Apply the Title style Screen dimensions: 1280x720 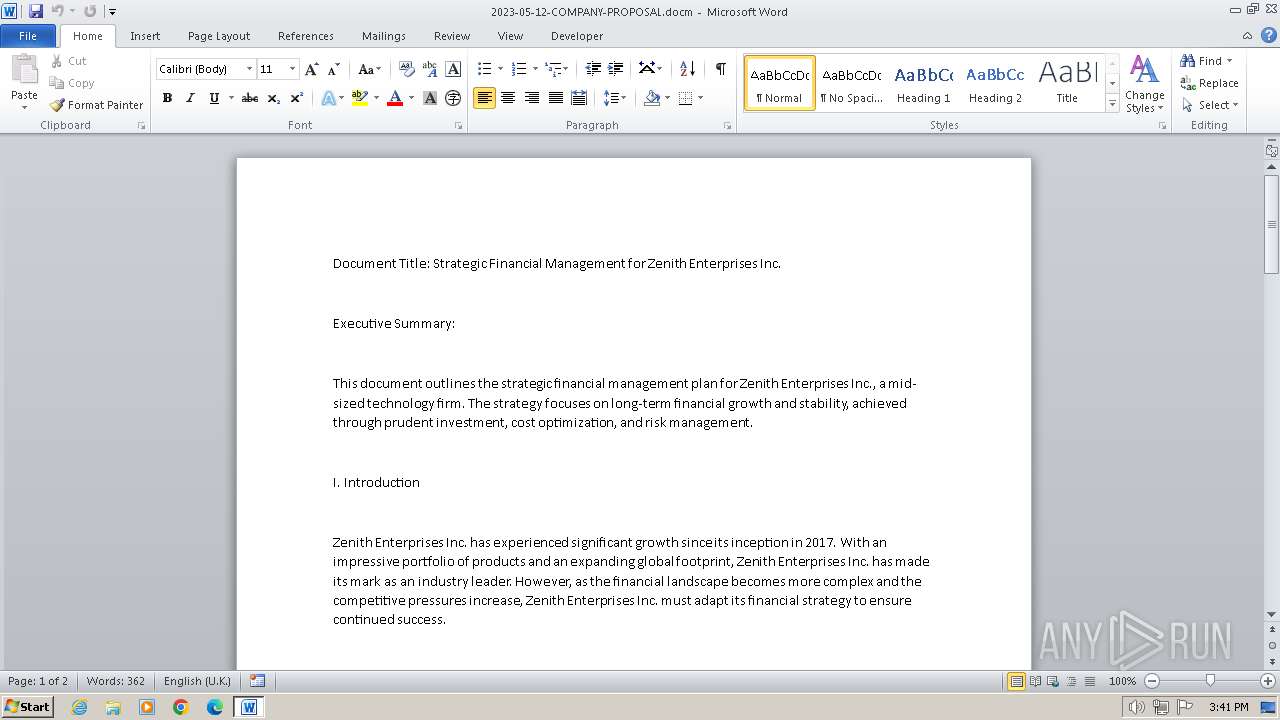click(1067, 83)
